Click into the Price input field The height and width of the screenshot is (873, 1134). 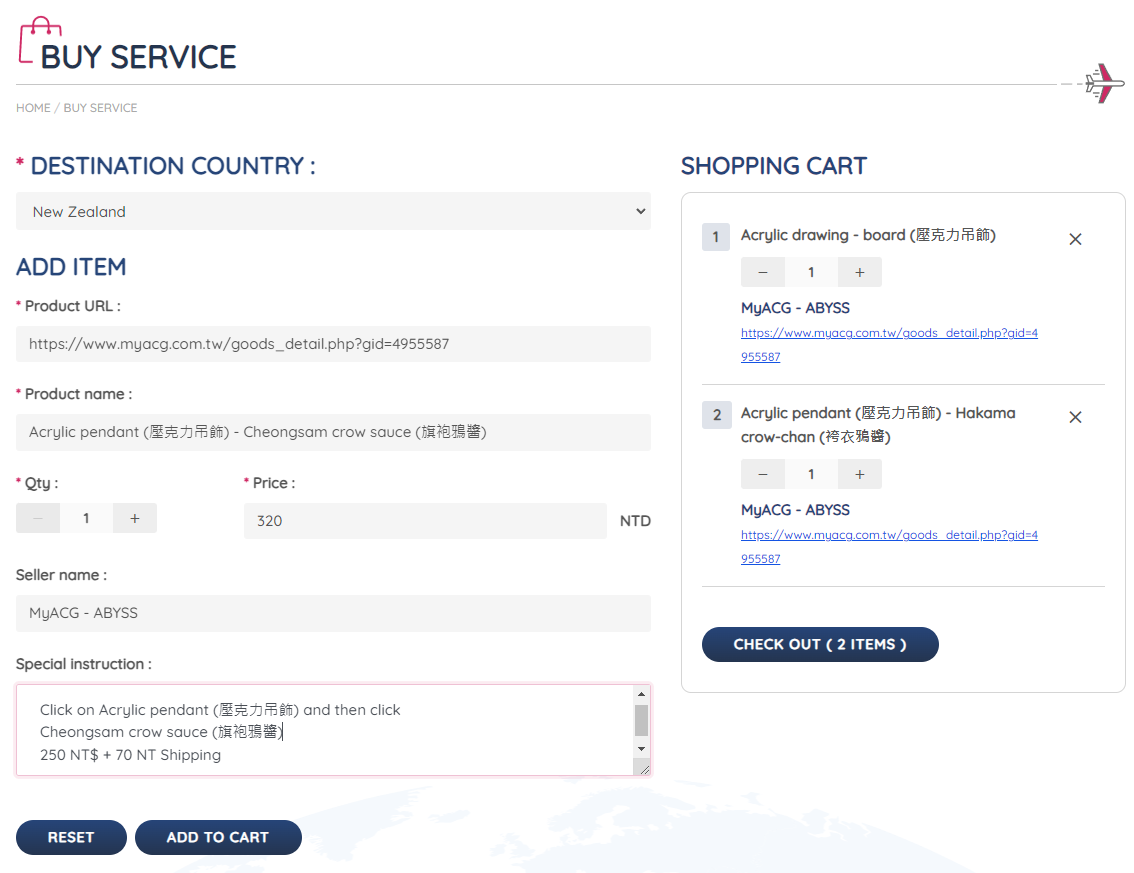coord(425,521)
